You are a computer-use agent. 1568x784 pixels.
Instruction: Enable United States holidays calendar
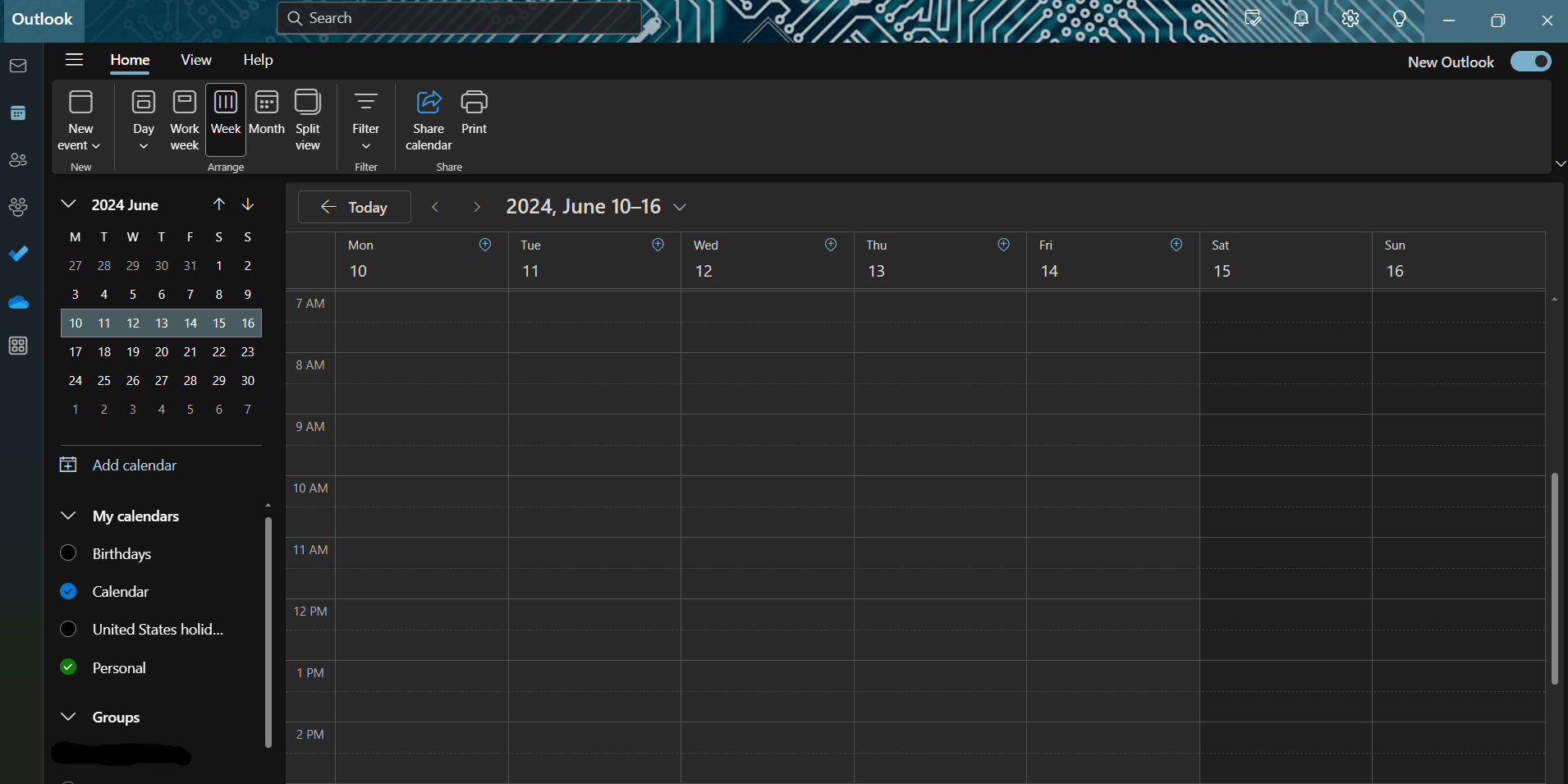[x=68, y=629]
